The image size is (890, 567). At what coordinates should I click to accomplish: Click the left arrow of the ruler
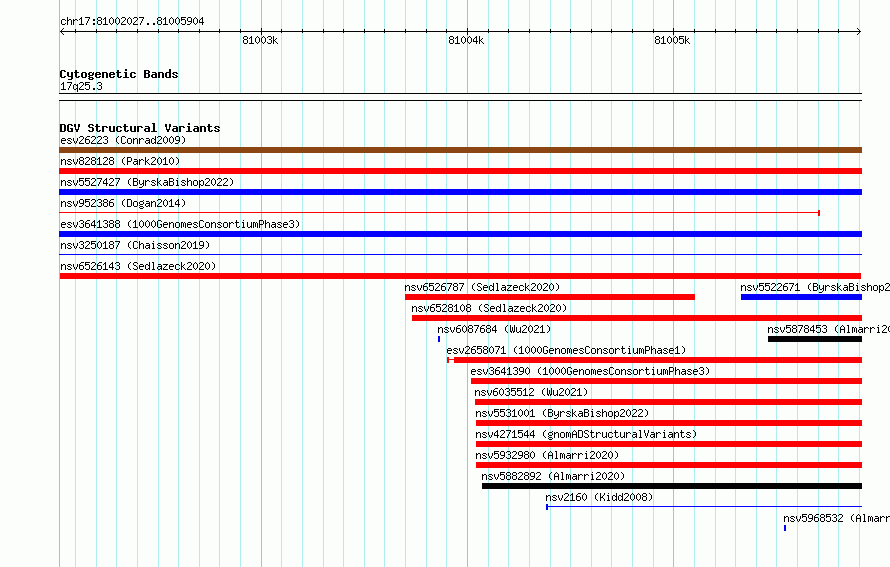[x=62, y=32]
